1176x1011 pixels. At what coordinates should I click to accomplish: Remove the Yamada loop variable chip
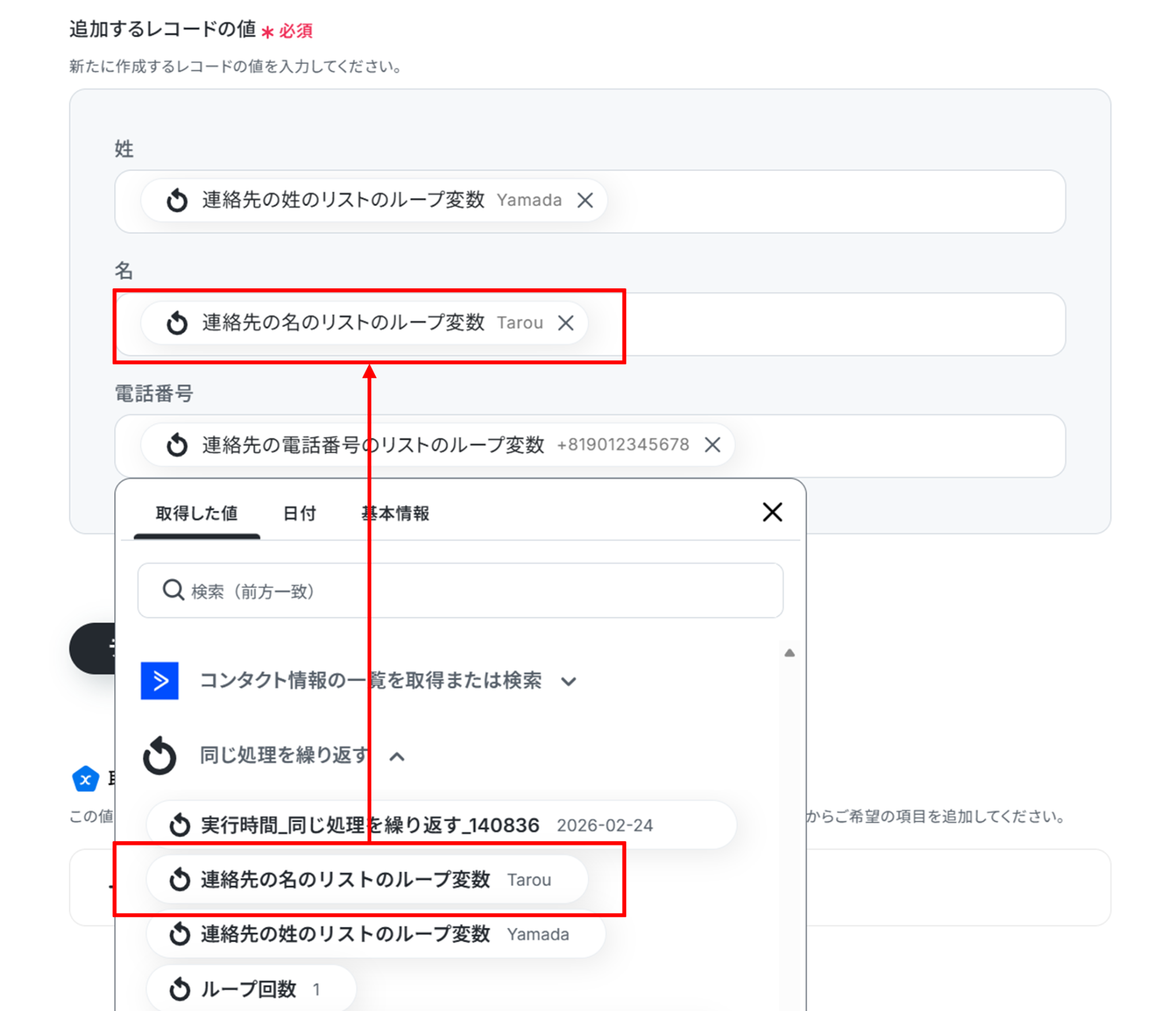coord(585,200)
